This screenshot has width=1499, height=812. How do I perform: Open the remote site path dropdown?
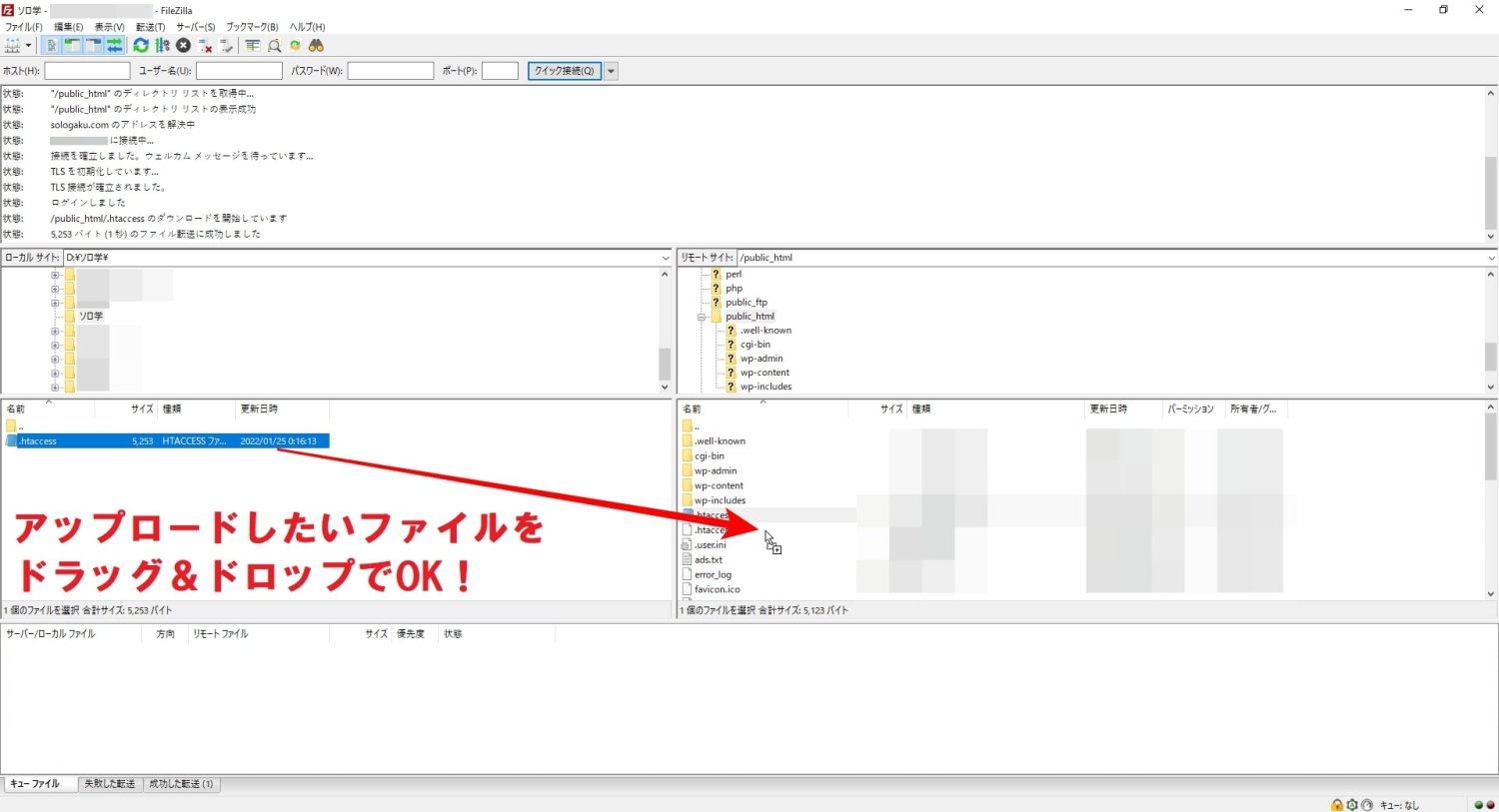[1490, 258]
